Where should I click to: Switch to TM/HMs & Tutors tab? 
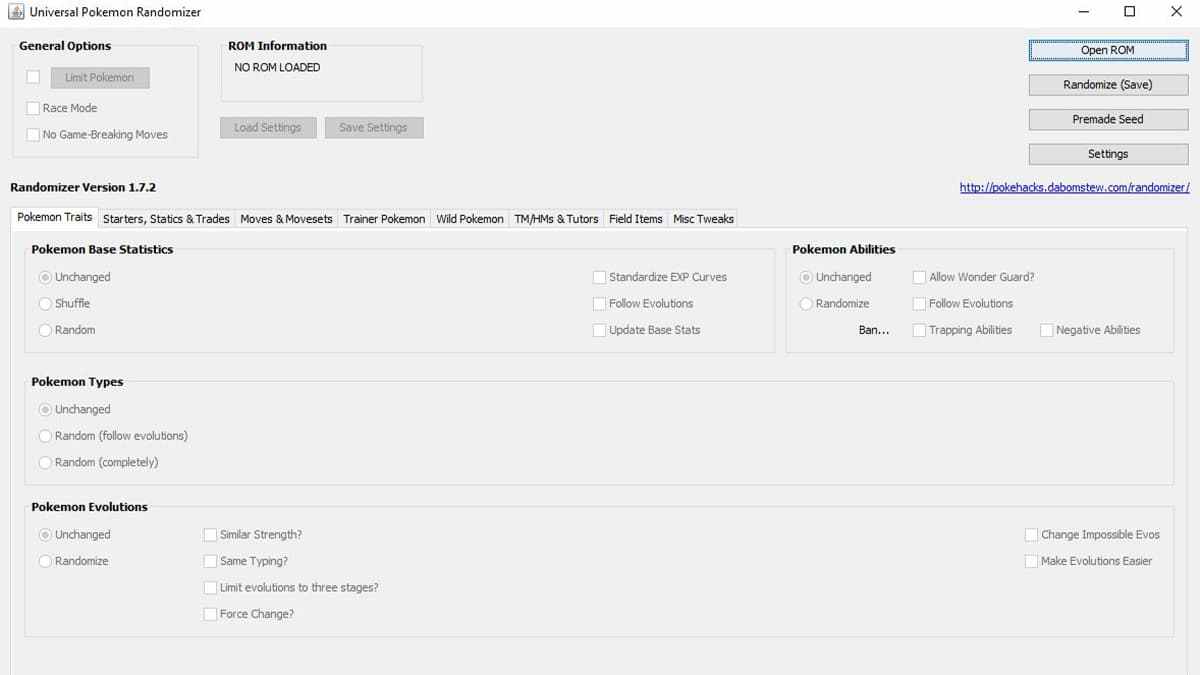click(x=556, y=219)
